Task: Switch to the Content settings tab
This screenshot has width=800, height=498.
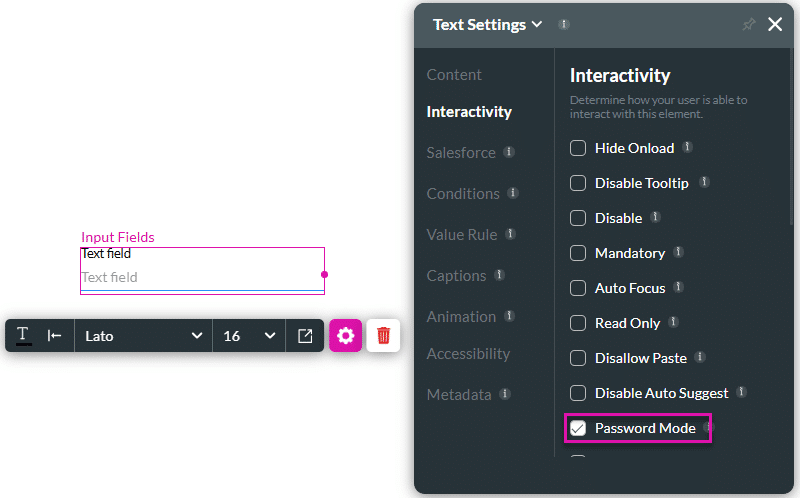Action: click(454, 75)
